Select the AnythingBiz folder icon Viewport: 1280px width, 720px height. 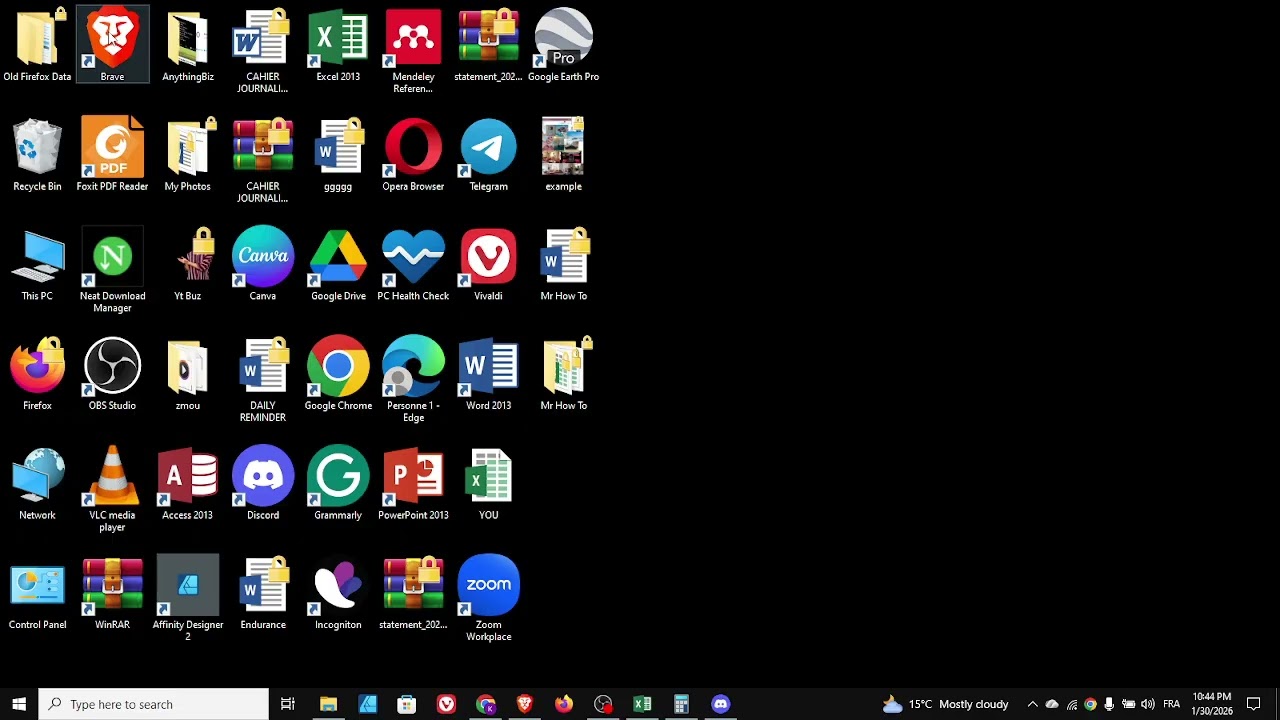point(188,45)
